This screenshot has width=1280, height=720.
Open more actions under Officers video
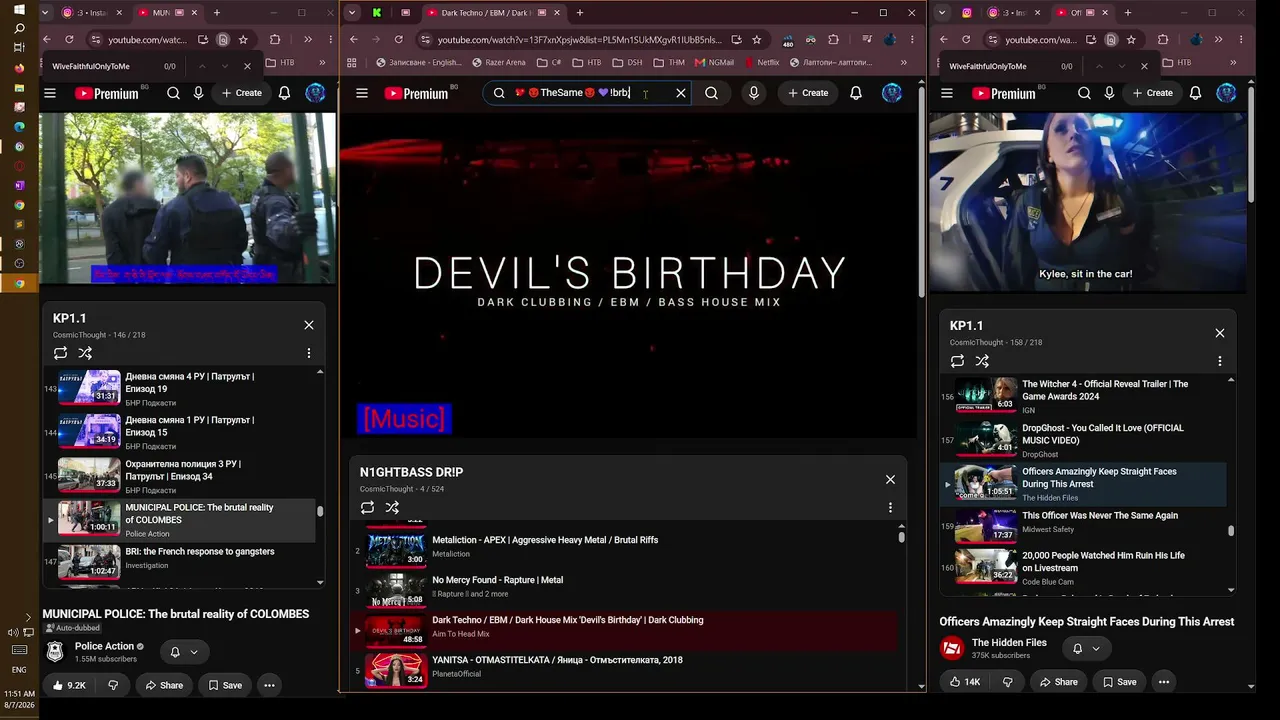(1163, 682)
